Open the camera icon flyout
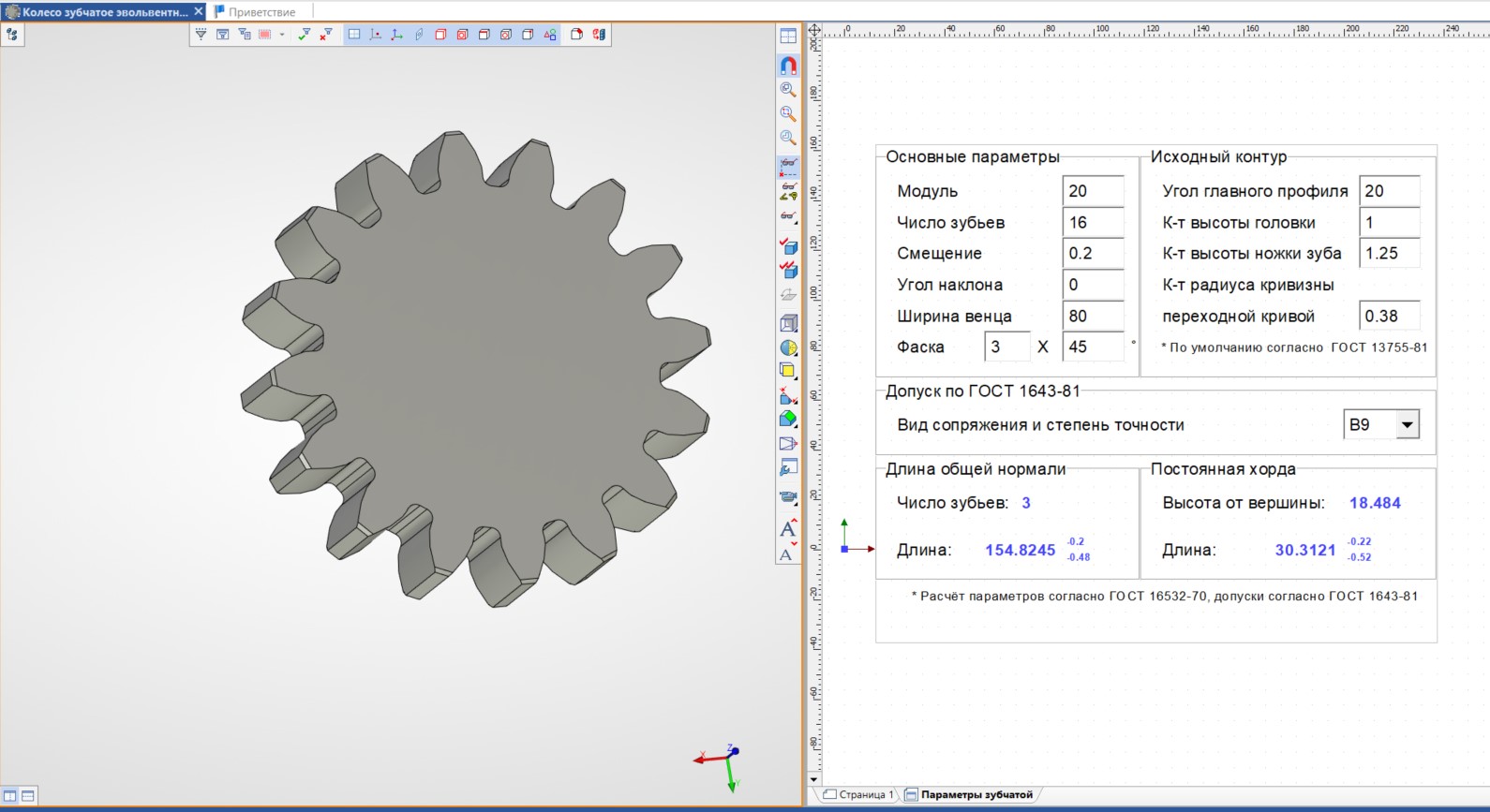Screen dimensions: 1490x812 pyautogui.click(x=788, y=497)
